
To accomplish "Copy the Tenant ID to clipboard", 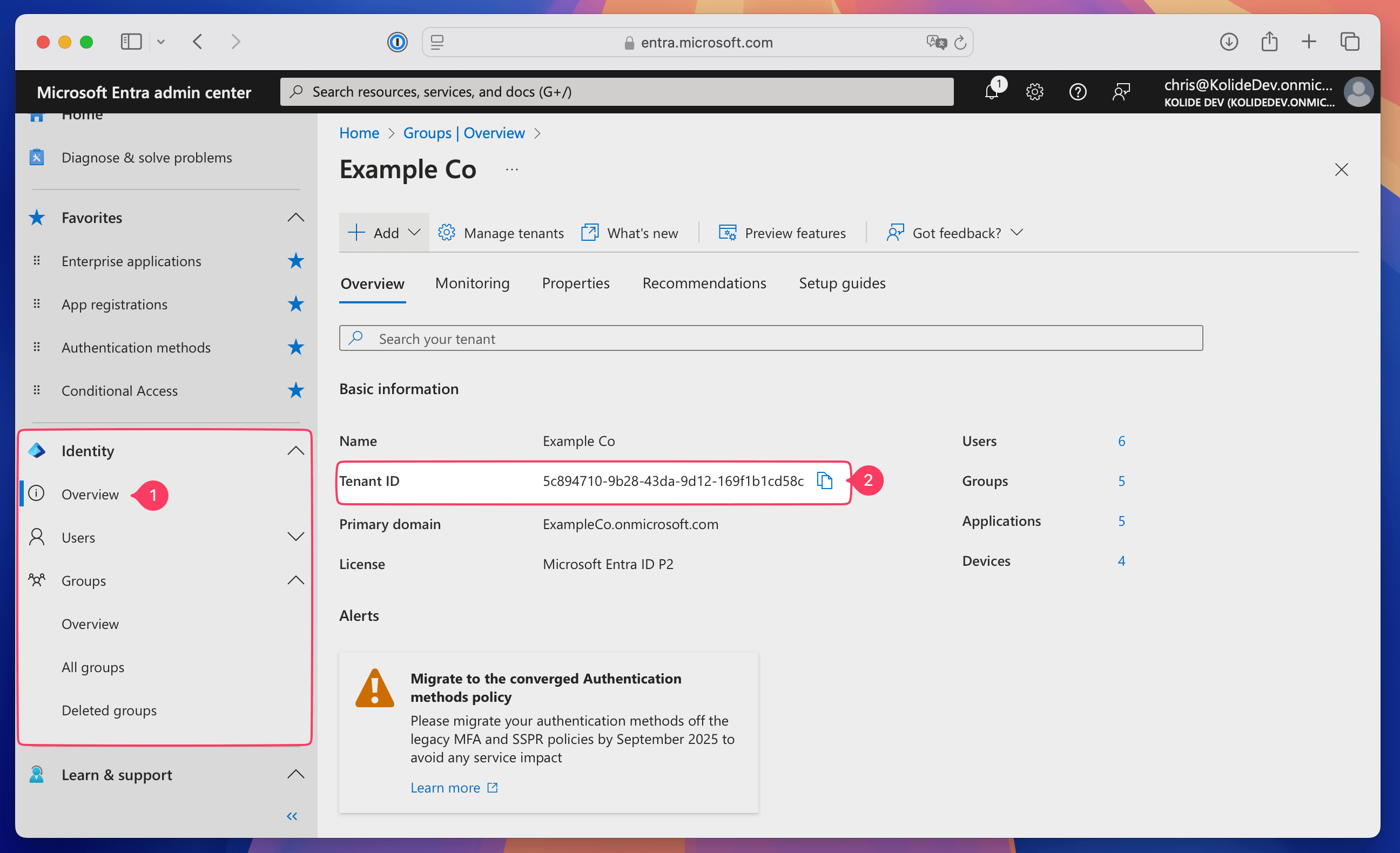I will [x=824, y=480].
